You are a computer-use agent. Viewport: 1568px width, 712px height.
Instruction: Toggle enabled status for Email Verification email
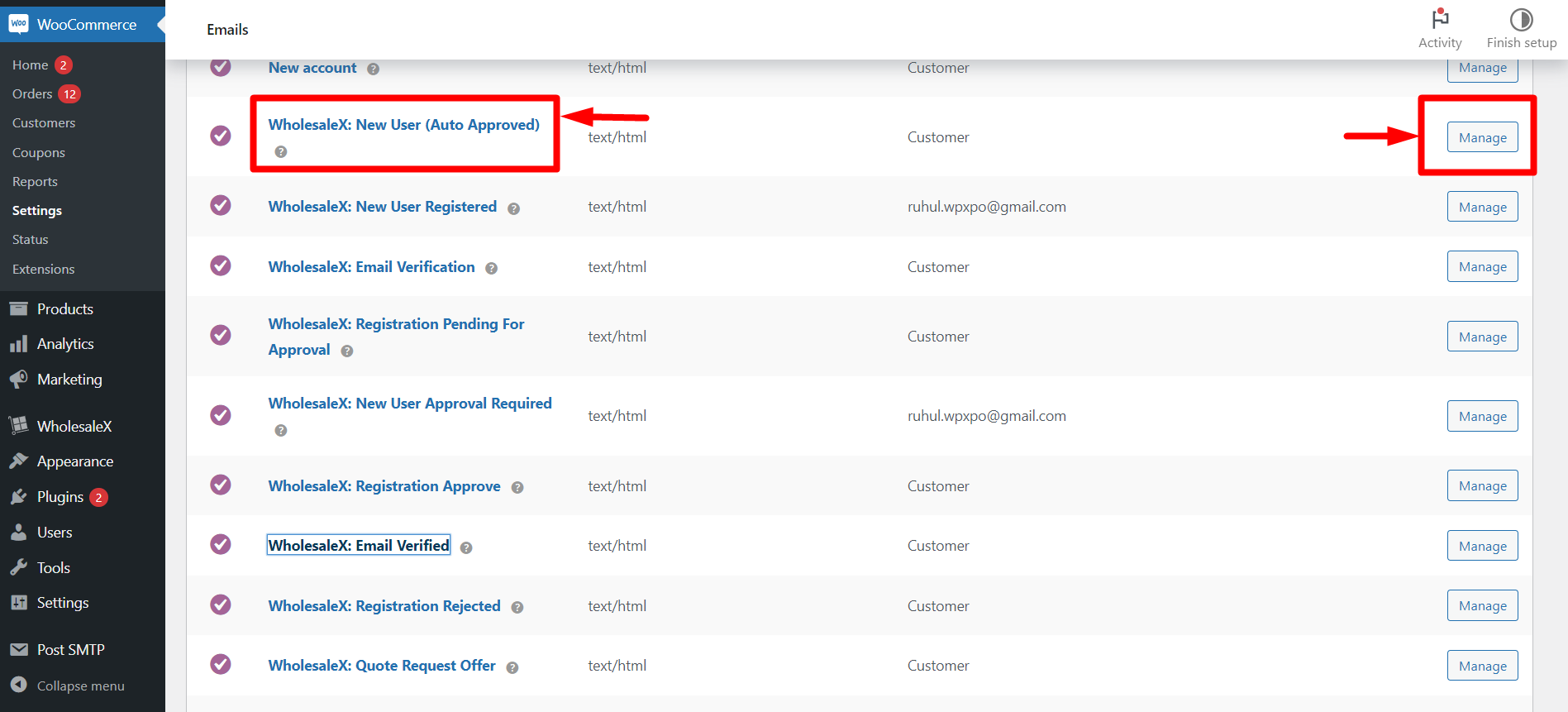(x=221, y=265)
